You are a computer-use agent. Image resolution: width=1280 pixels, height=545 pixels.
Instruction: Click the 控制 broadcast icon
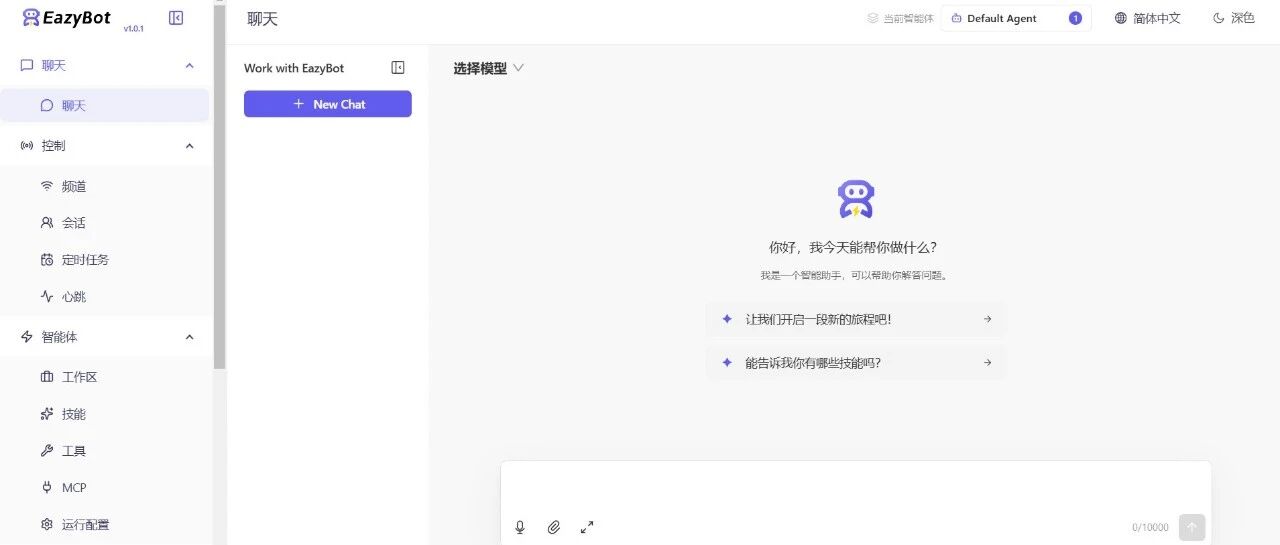27,146
